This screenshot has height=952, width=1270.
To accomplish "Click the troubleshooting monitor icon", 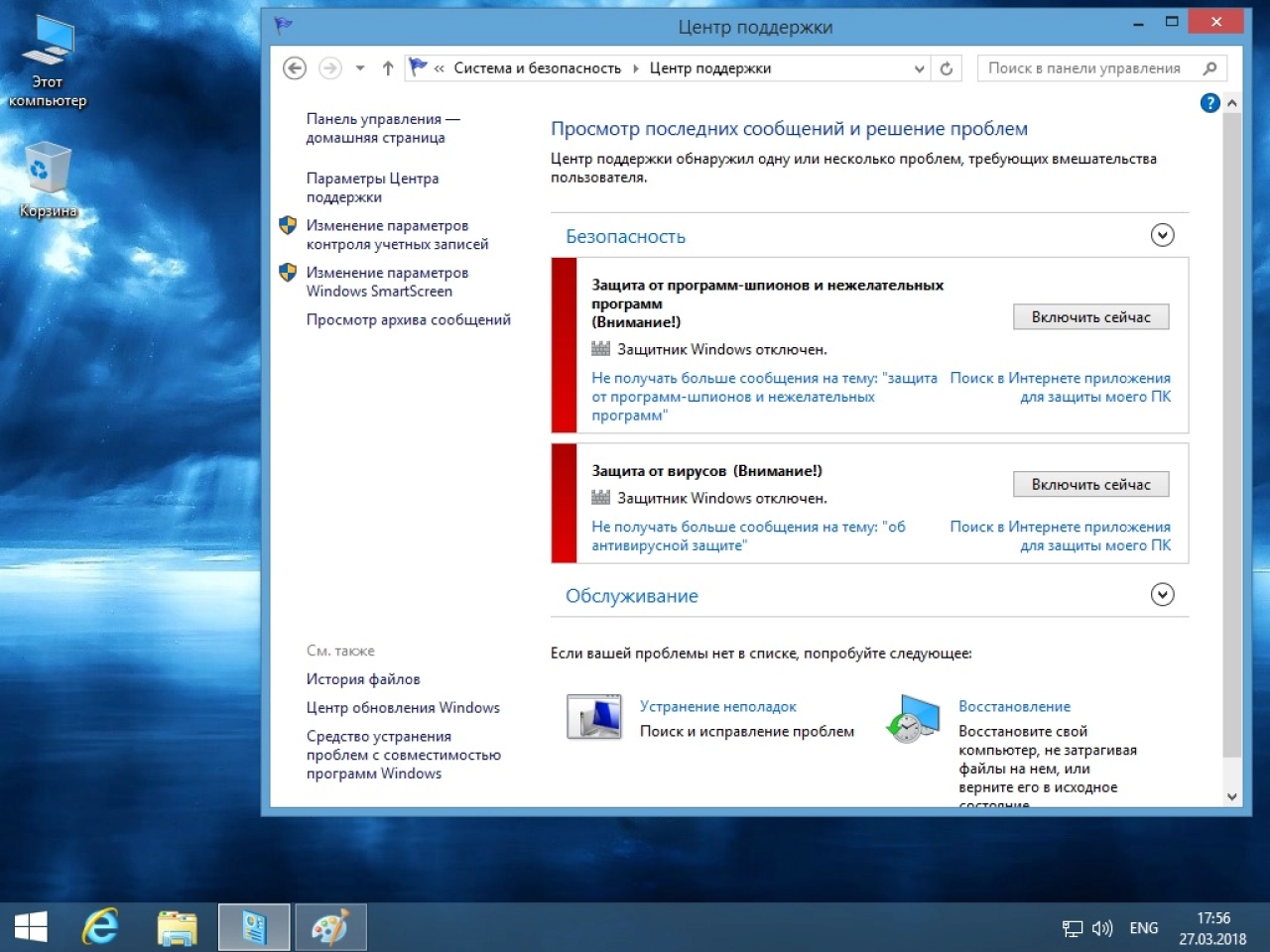I will coord(594,717).
